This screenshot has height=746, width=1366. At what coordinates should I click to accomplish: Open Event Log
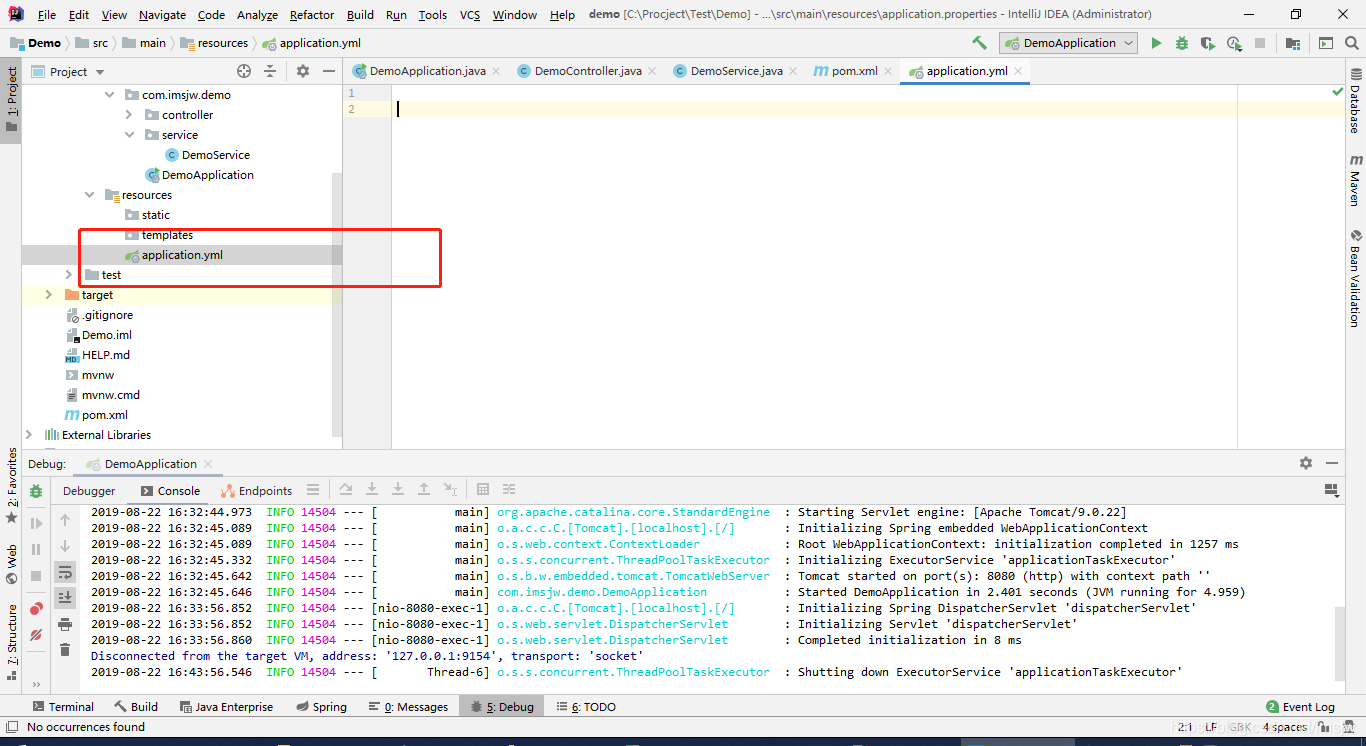pyautogui.click(x=1300, y=707)
